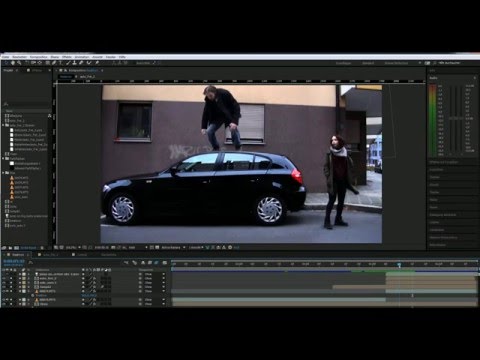The width and height of the screenshot is (480, 360).
Task: Open the Datei menu
Action: pos(5,57)
